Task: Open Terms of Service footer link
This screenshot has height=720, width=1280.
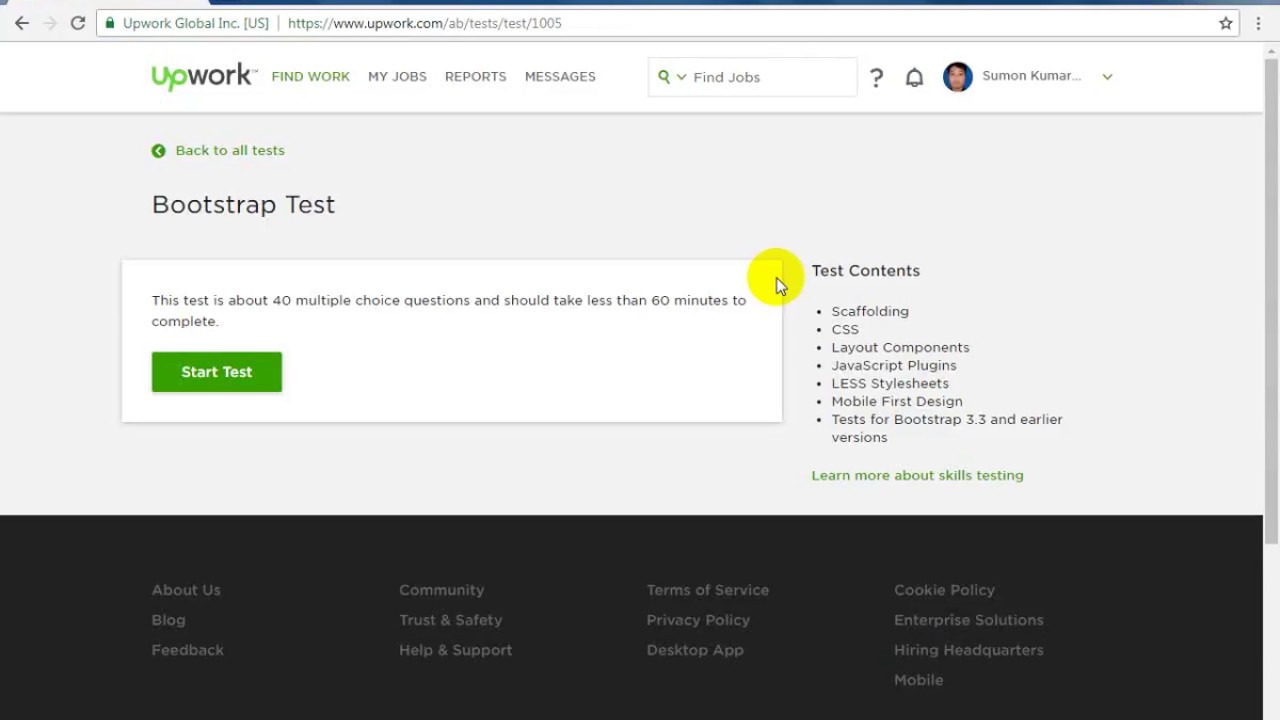Action: point(707,590)
